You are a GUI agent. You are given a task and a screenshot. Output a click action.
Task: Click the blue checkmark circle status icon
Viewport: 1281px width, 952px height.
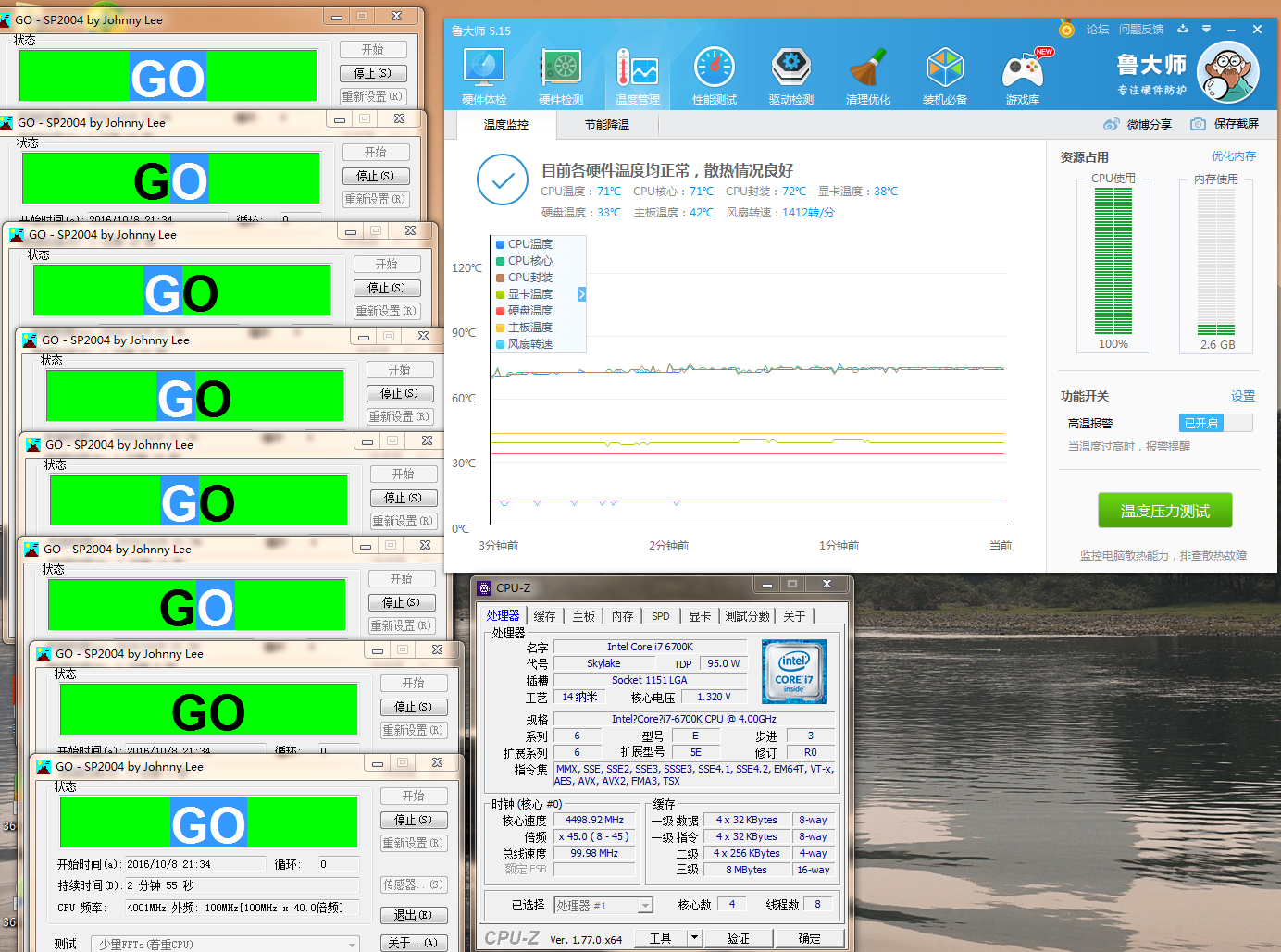[x=503, y=179]
